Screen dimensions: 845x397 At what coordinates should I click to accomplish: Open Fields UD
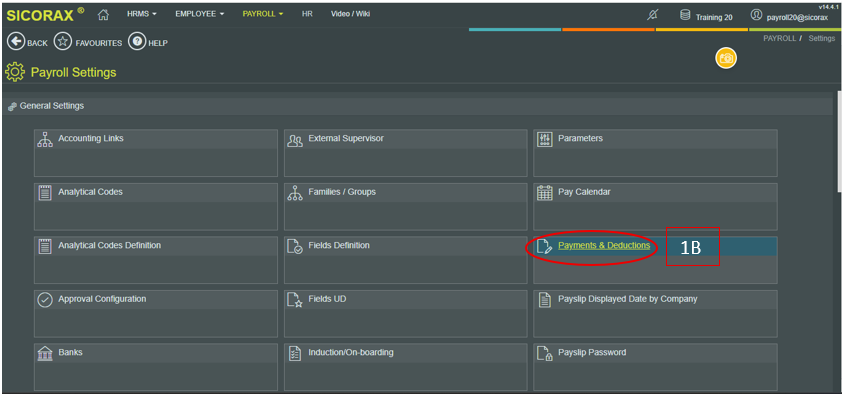(327, 298)
